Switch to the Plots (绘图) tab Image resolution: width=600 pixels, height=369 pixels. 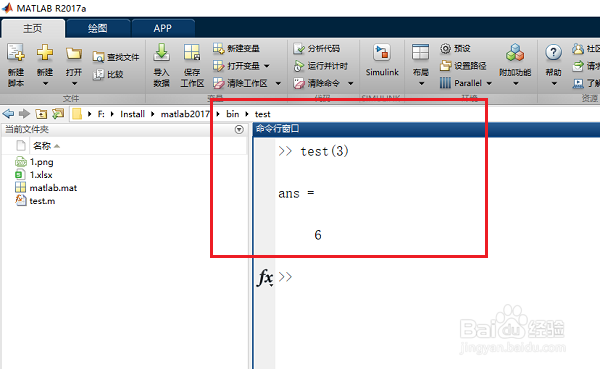[x=98, y=28]
